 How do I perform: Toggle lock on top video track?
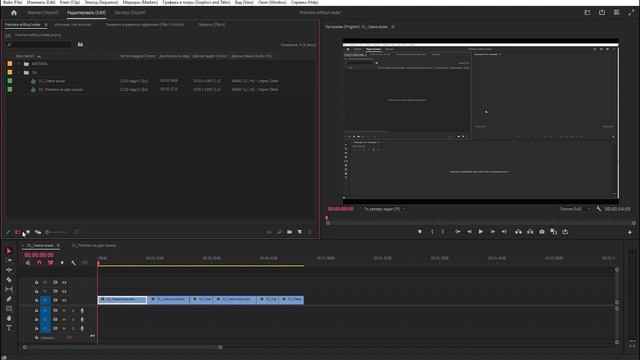(x=36, y=282)
